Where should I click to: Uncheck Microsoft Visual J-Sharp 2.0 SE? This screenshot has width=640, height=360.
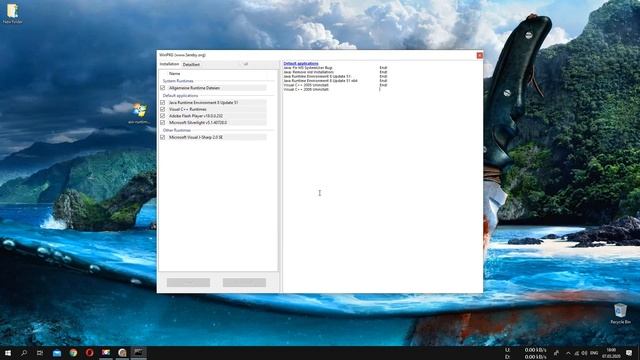pos(163,137)
